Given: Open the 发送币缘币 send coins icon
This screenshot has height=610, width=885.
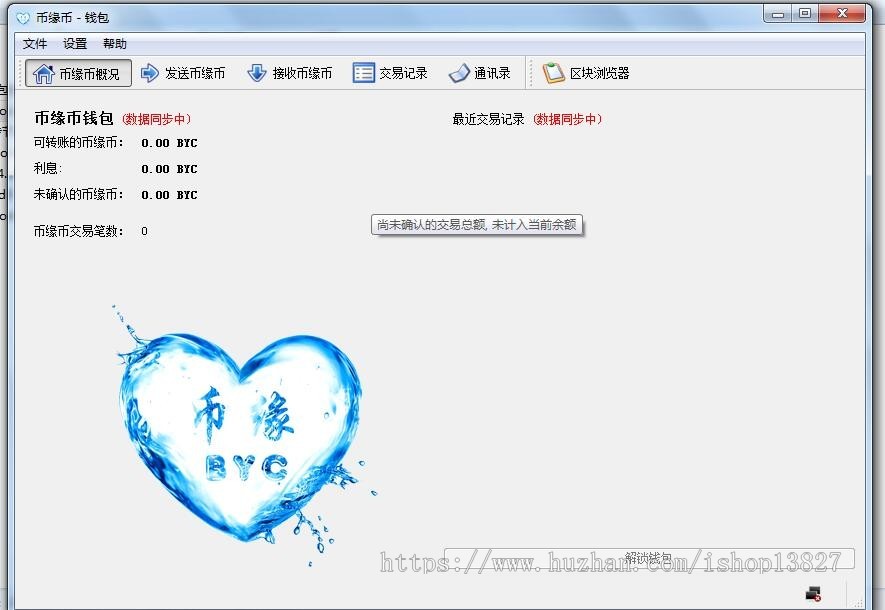Looking at the screenshot, I should coord(186,72).
